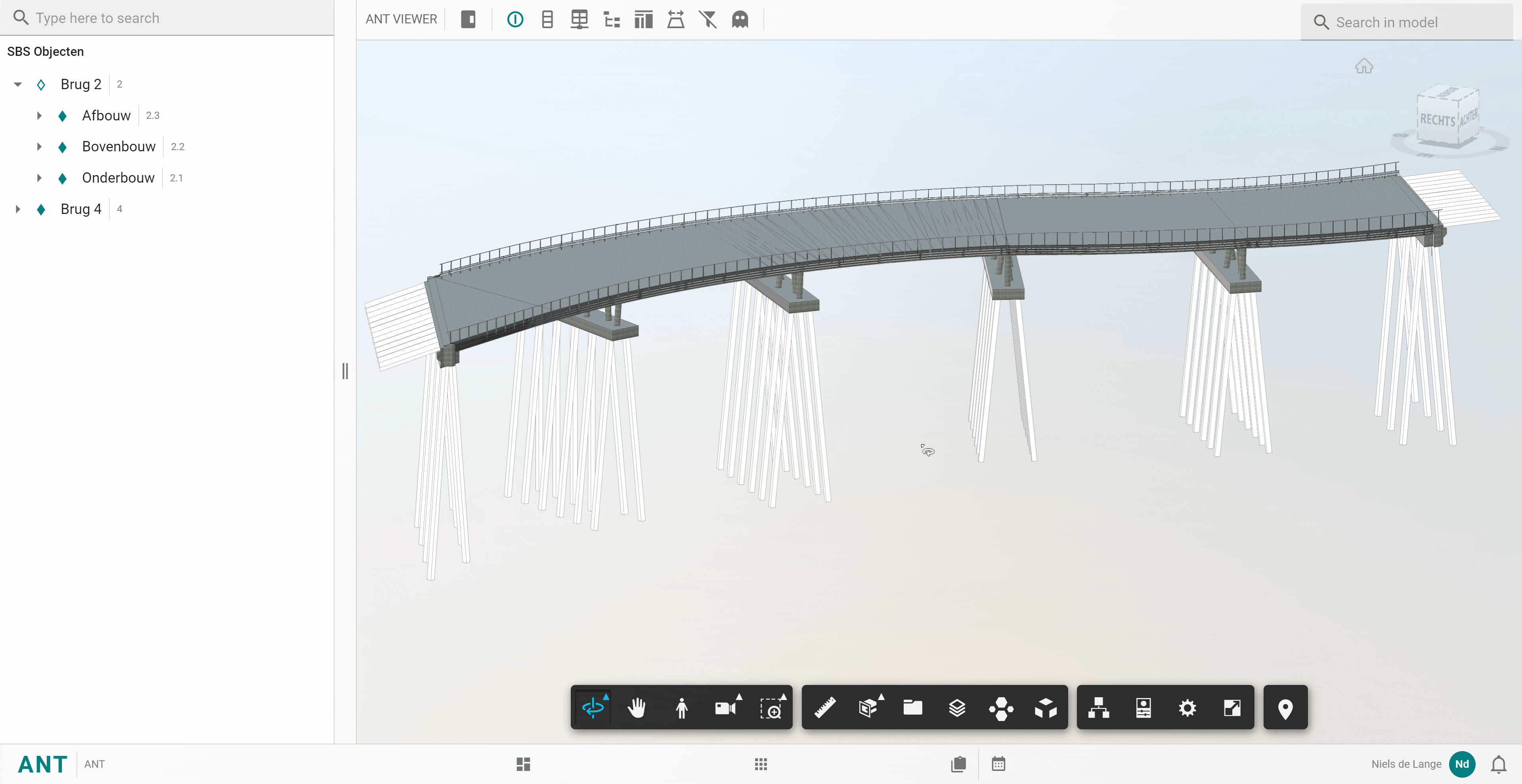The width and height of the screenshot is (1522, 784).
Task: Click the camera tool icon
Action: point(725,707)
